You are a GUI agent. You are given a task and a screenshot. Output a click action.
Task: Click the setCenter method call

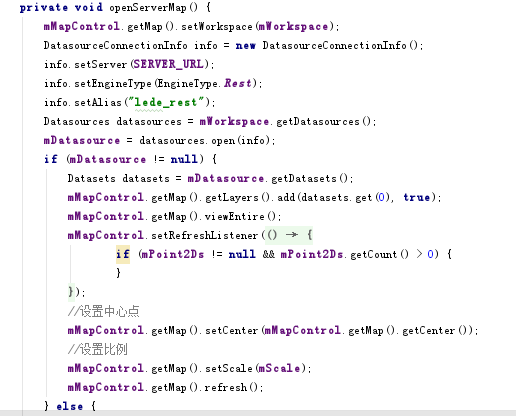click(x=231, y=330)
